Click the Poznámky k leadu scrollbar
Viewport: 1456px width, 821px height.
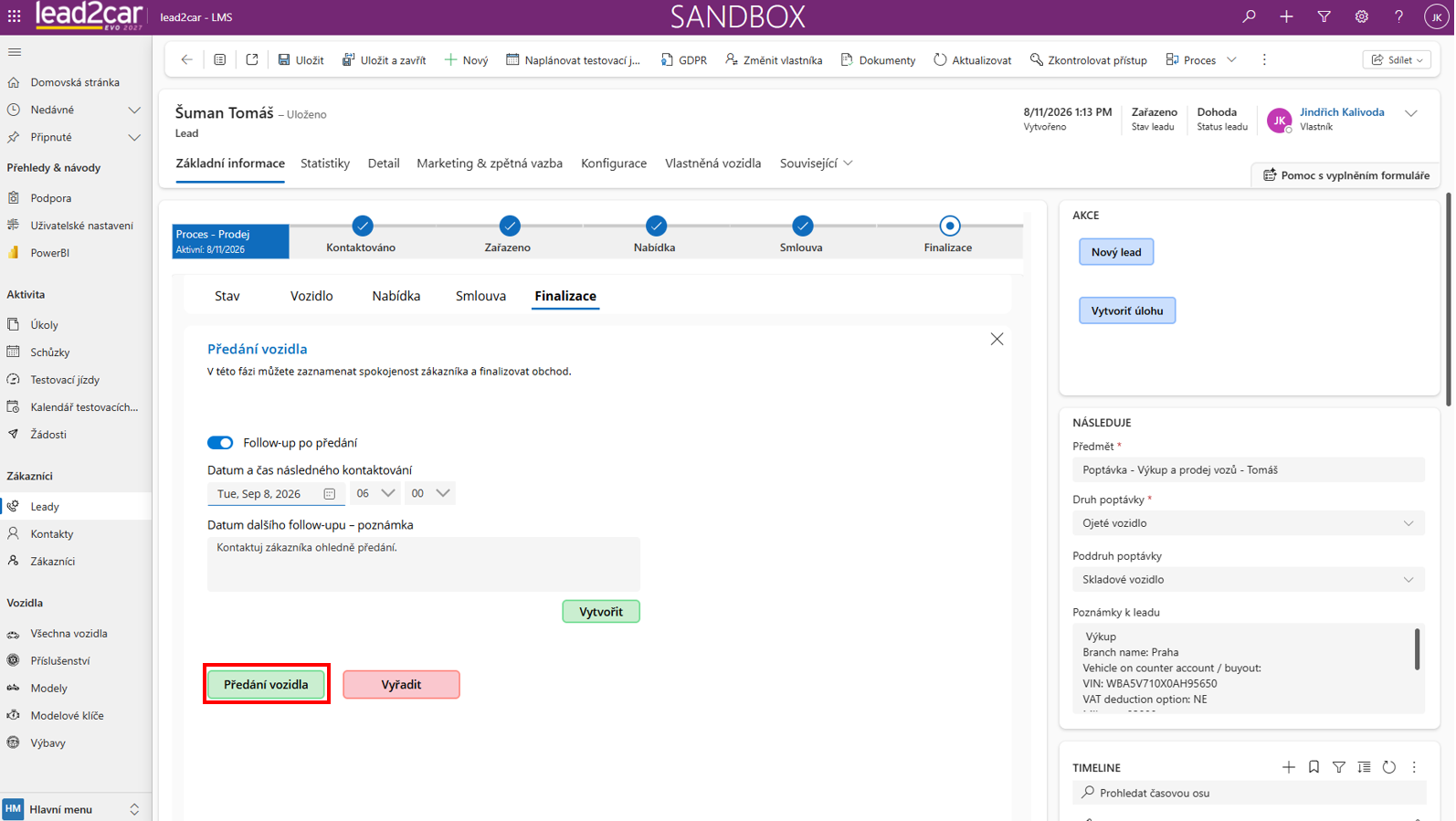tap(1417, 649)
